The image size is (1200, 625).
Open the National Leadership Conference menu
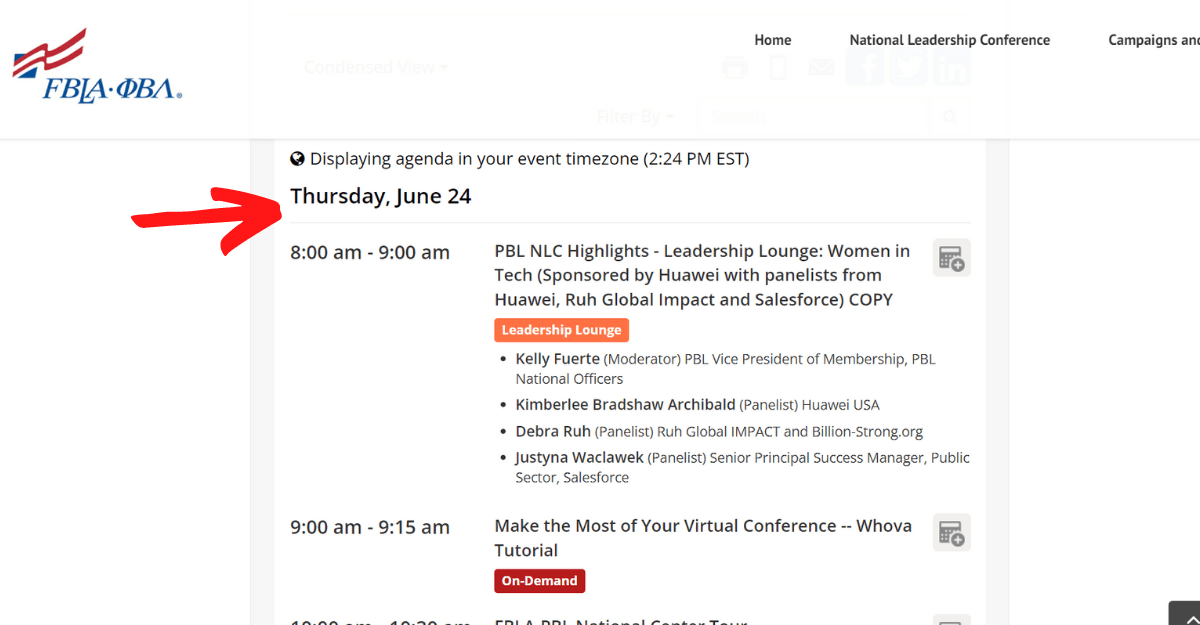coord(949,40)
